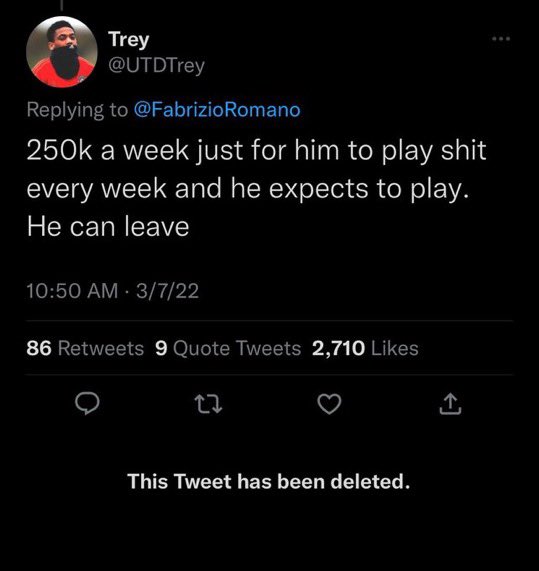Viewport: 539px width, 571px height.
Task: Tap the 'This Tweet has been deleted.' notice
Action: 269,481
